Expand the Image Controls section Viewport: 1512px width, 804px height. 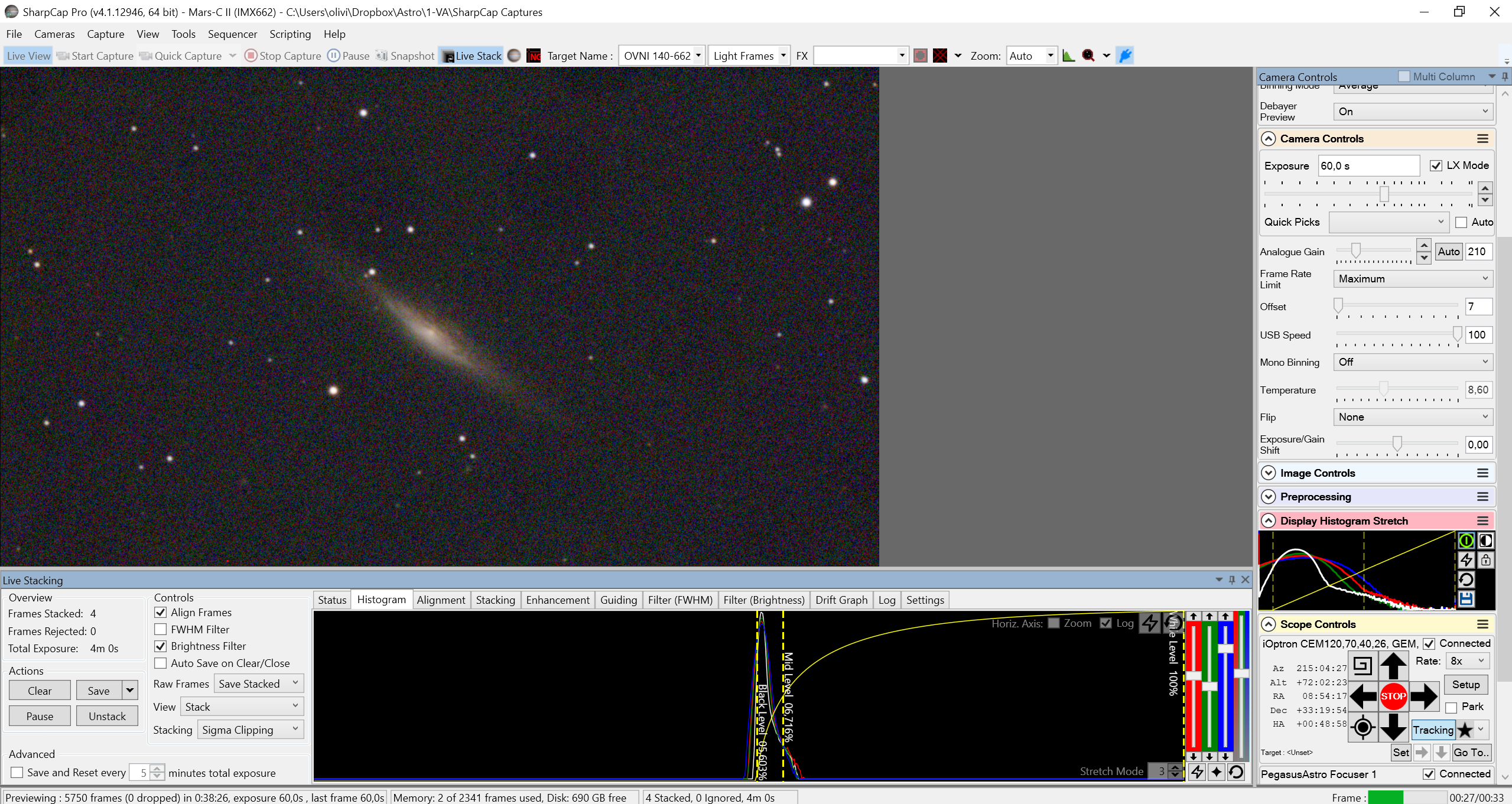[x=1268, y=473]
